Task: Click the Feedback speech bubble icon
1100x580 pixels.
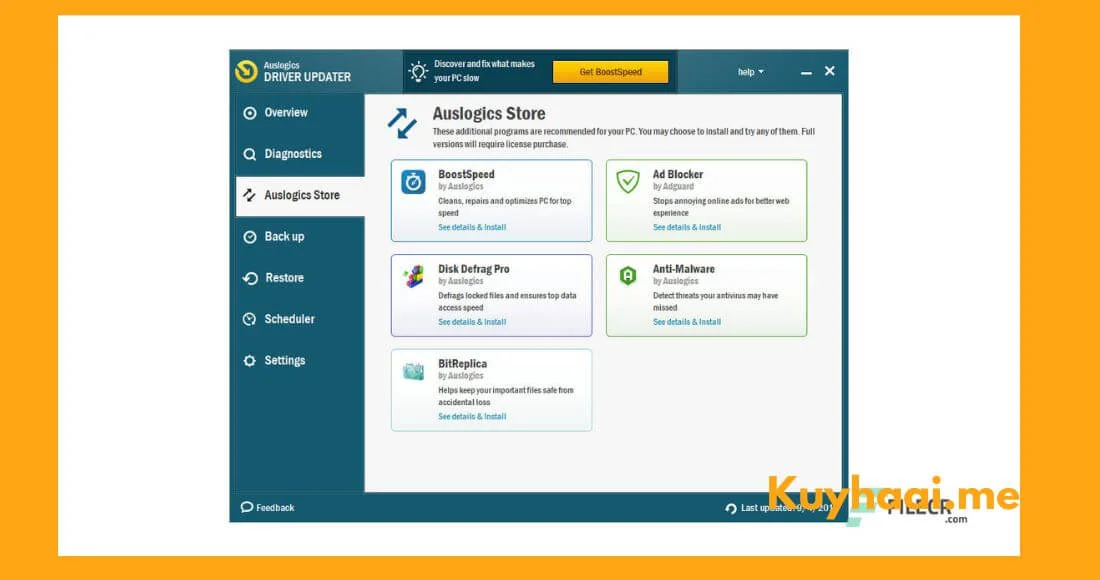Action: pyautogui.click(x=246, y=507)
